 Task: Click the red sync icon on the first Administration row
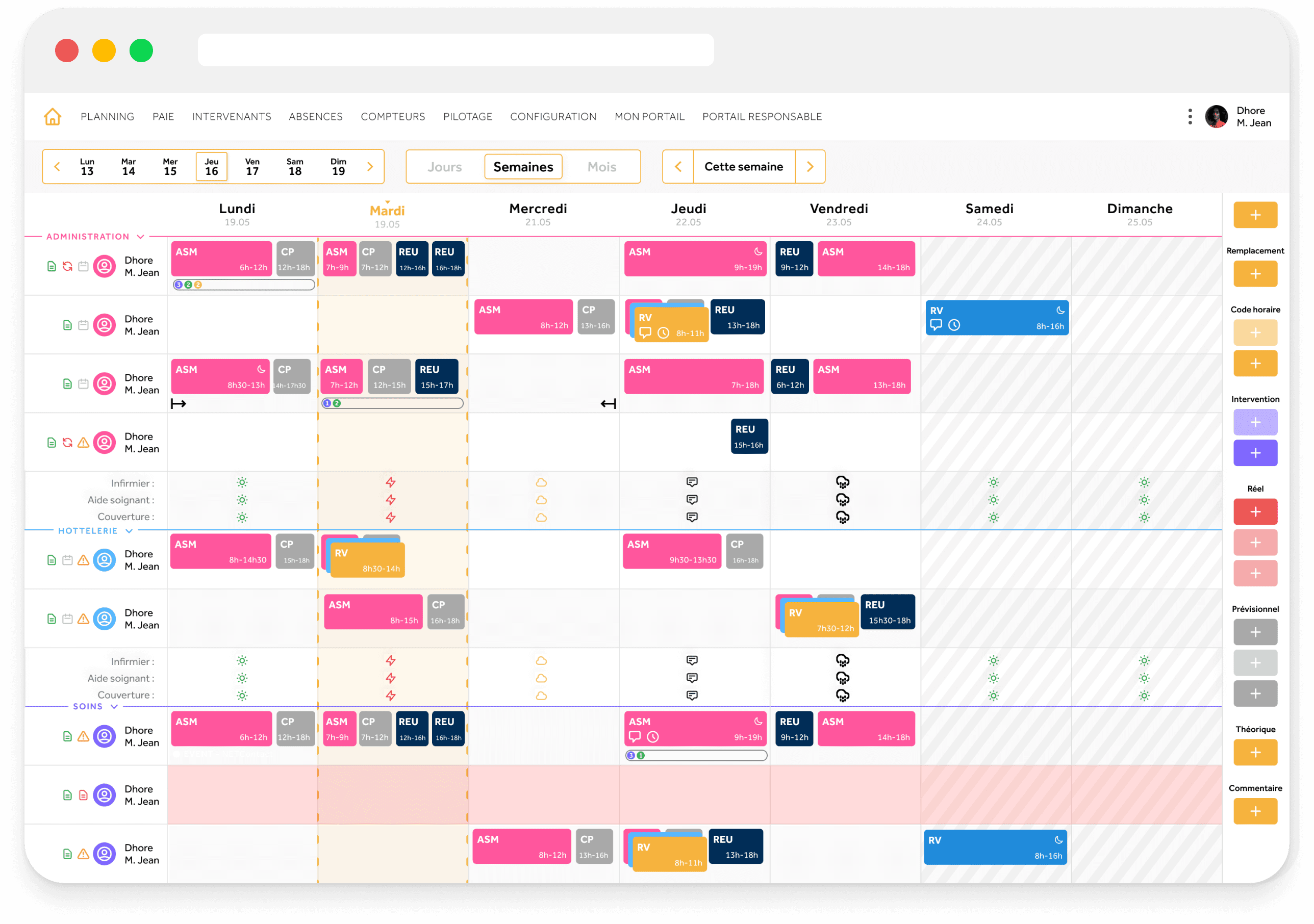tap(67, 266)
